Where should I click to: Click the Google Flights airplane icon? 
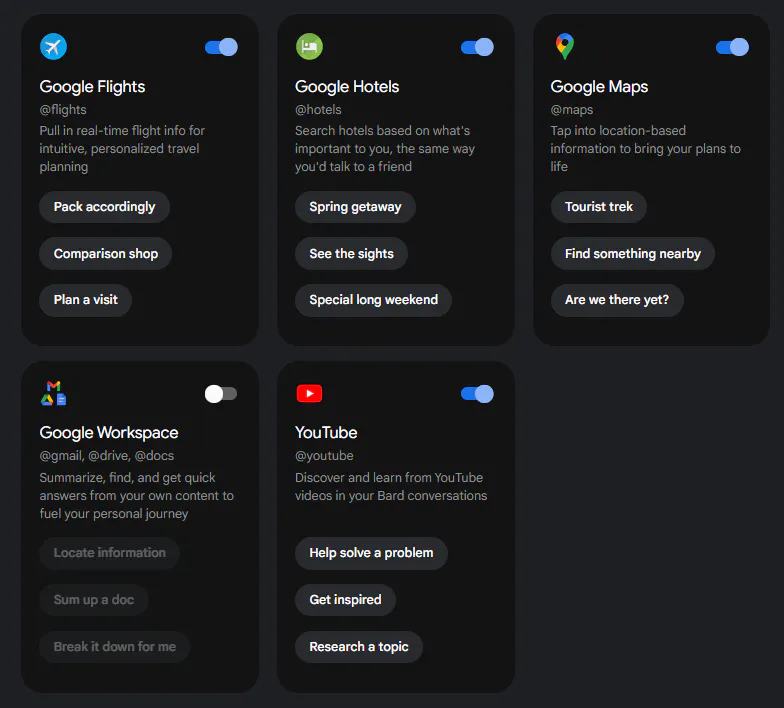point(53,47)
